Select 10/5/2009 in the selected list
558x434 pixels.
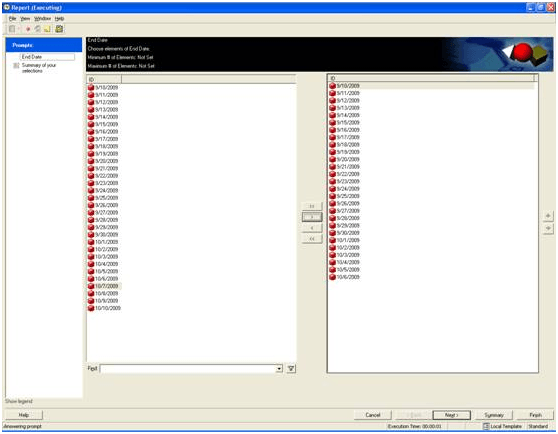(348, 270)
